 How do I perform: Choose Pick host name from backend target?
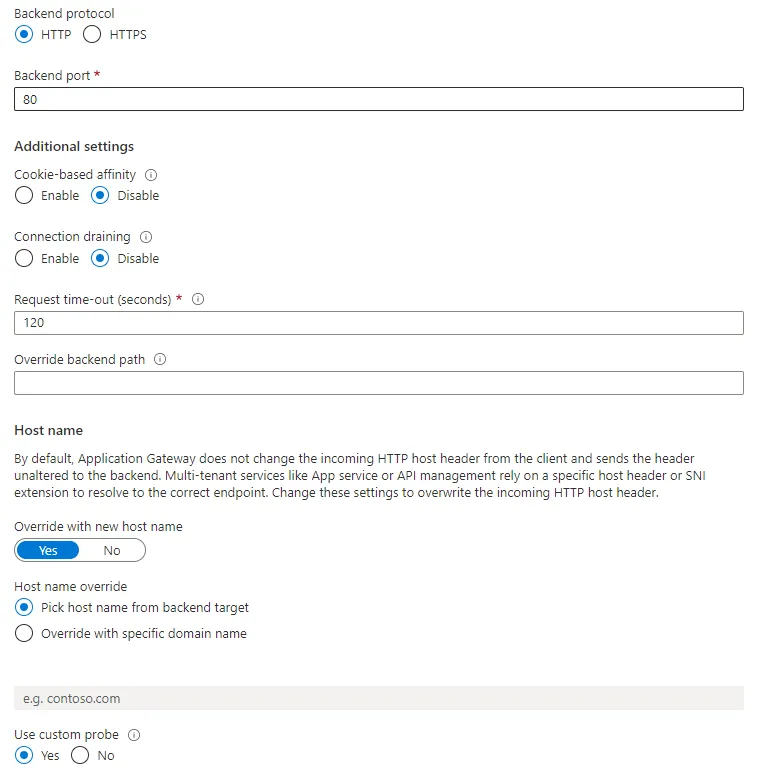(x=24, y=607)
